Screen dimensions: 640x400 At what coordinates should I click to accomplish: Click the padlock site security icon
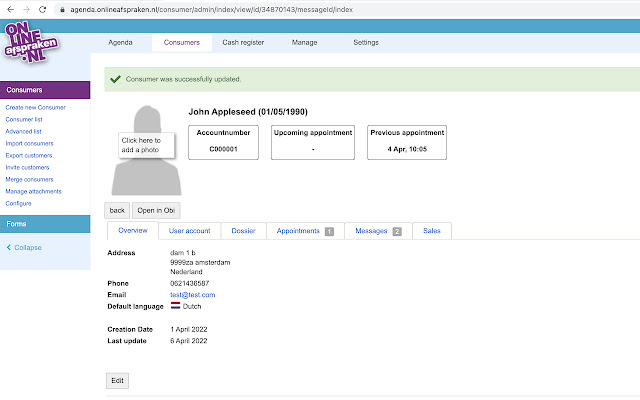[62, 9]
